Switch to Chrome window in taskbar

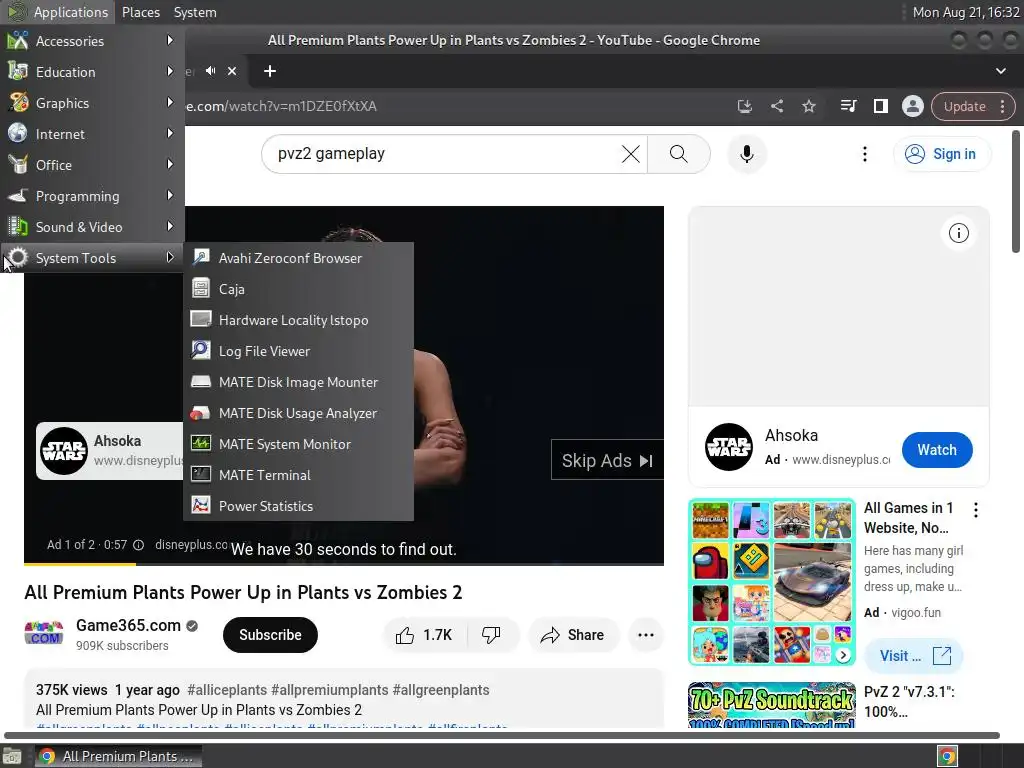[118, 756]
